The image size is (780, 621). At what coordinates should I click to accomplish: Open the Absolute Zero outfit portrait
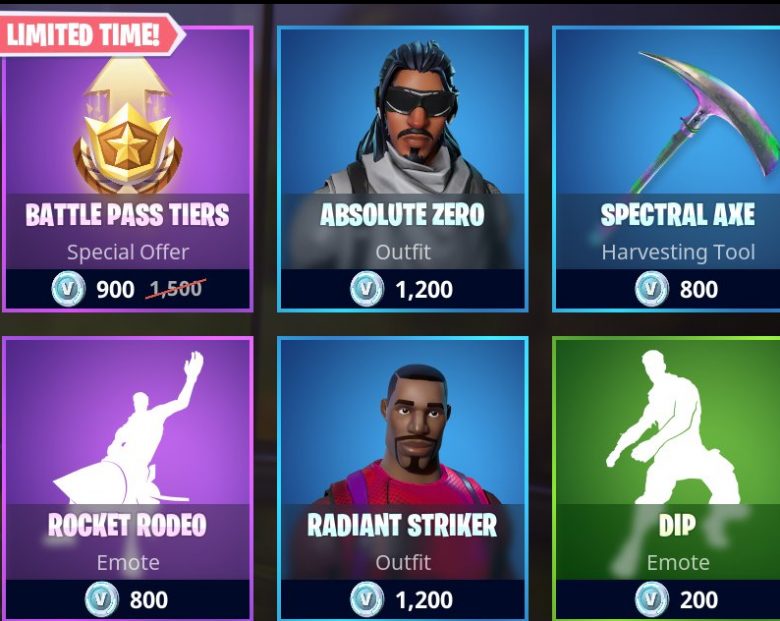tap(403, 117)
